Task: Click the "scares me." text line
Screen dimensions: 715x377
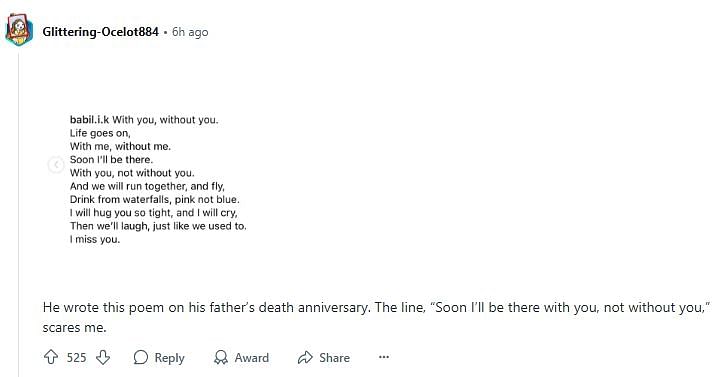Action: pyautogui.click(x=74, y=327)
